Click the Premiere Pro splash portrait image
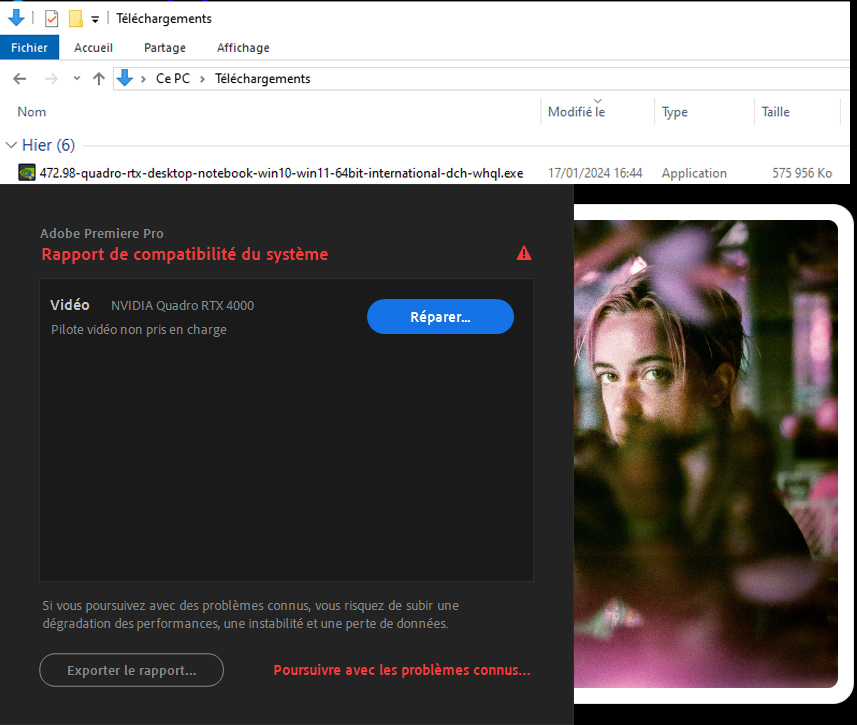857x725 pixels. (706, 454)
